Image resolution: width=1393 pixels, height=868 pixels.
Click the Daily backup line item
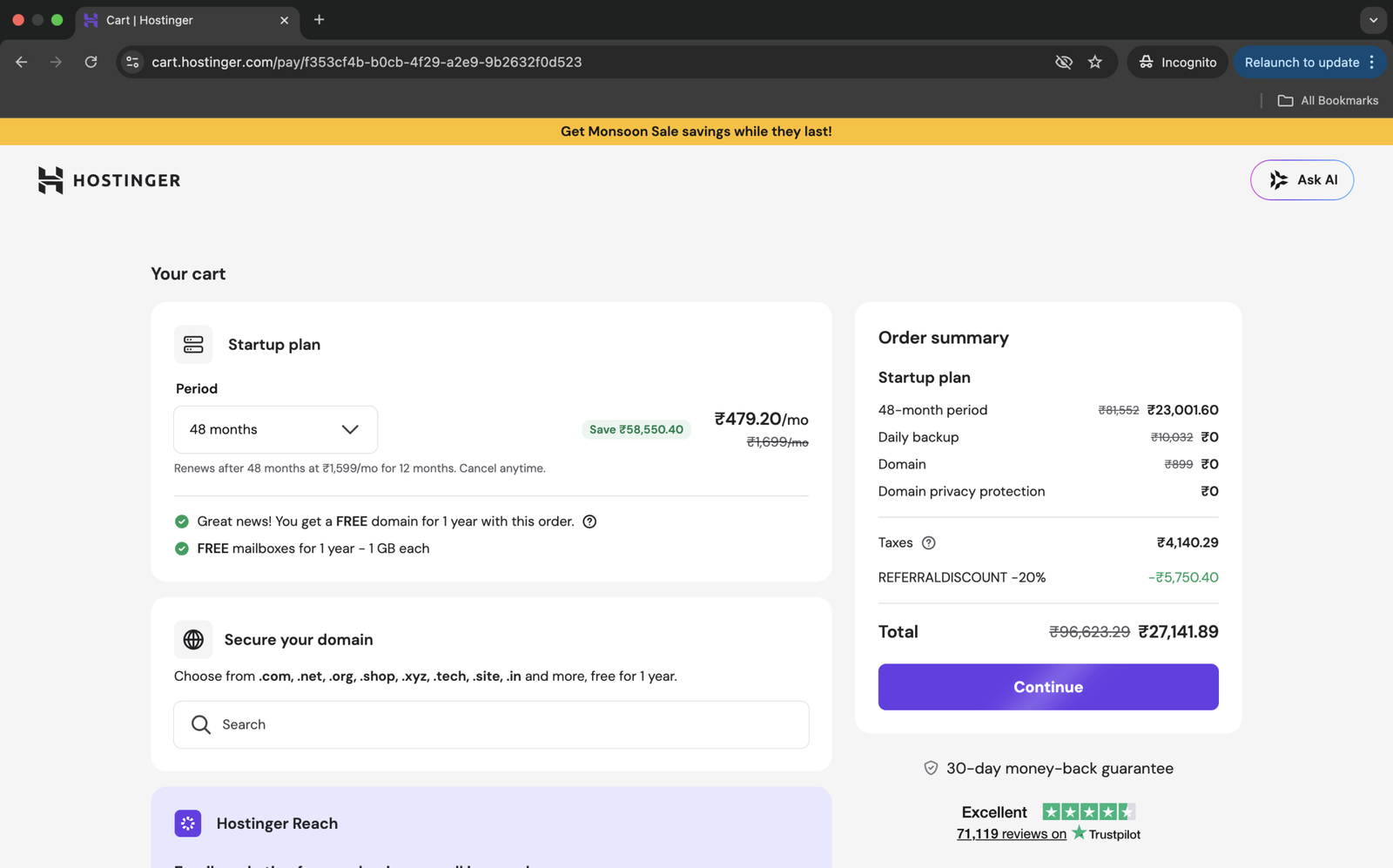point(1048,437)
